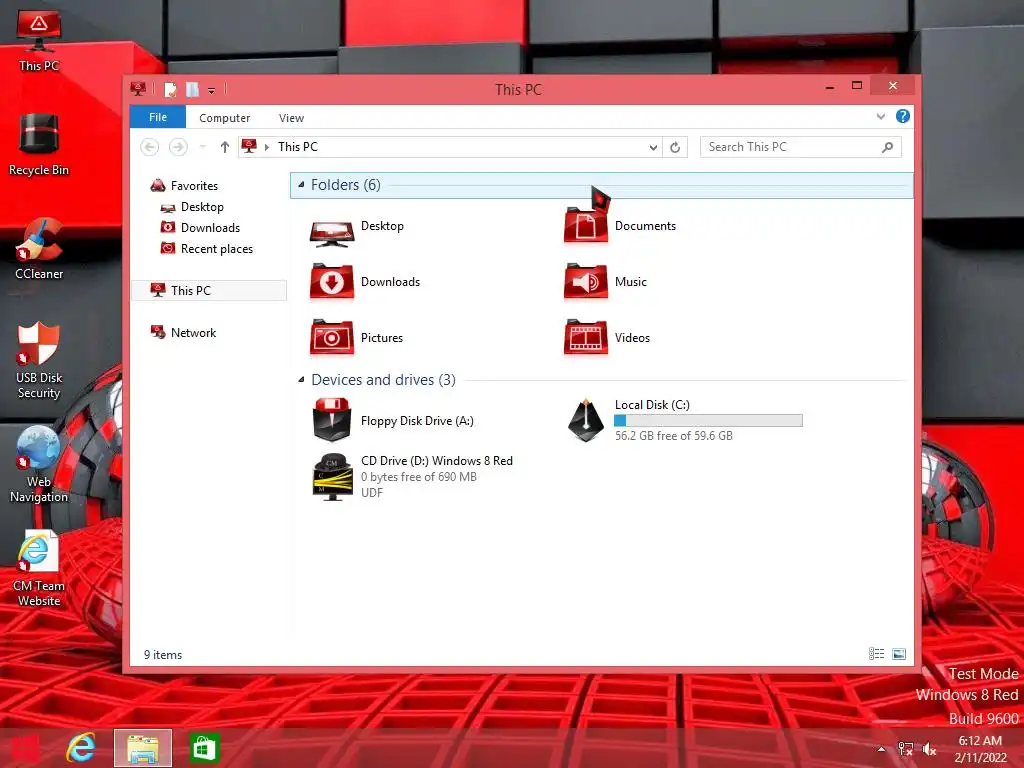Open the Help question mark icon

[903, 116]
